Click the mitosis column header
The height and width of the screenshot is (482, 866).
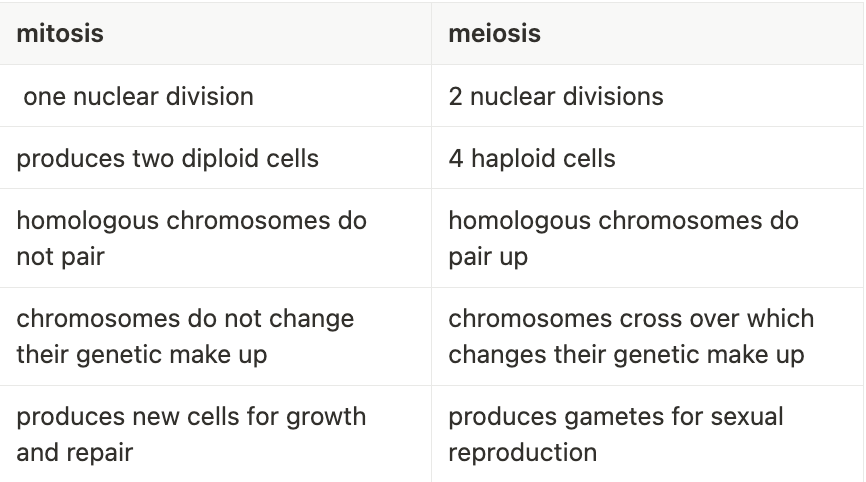[215, 33]
